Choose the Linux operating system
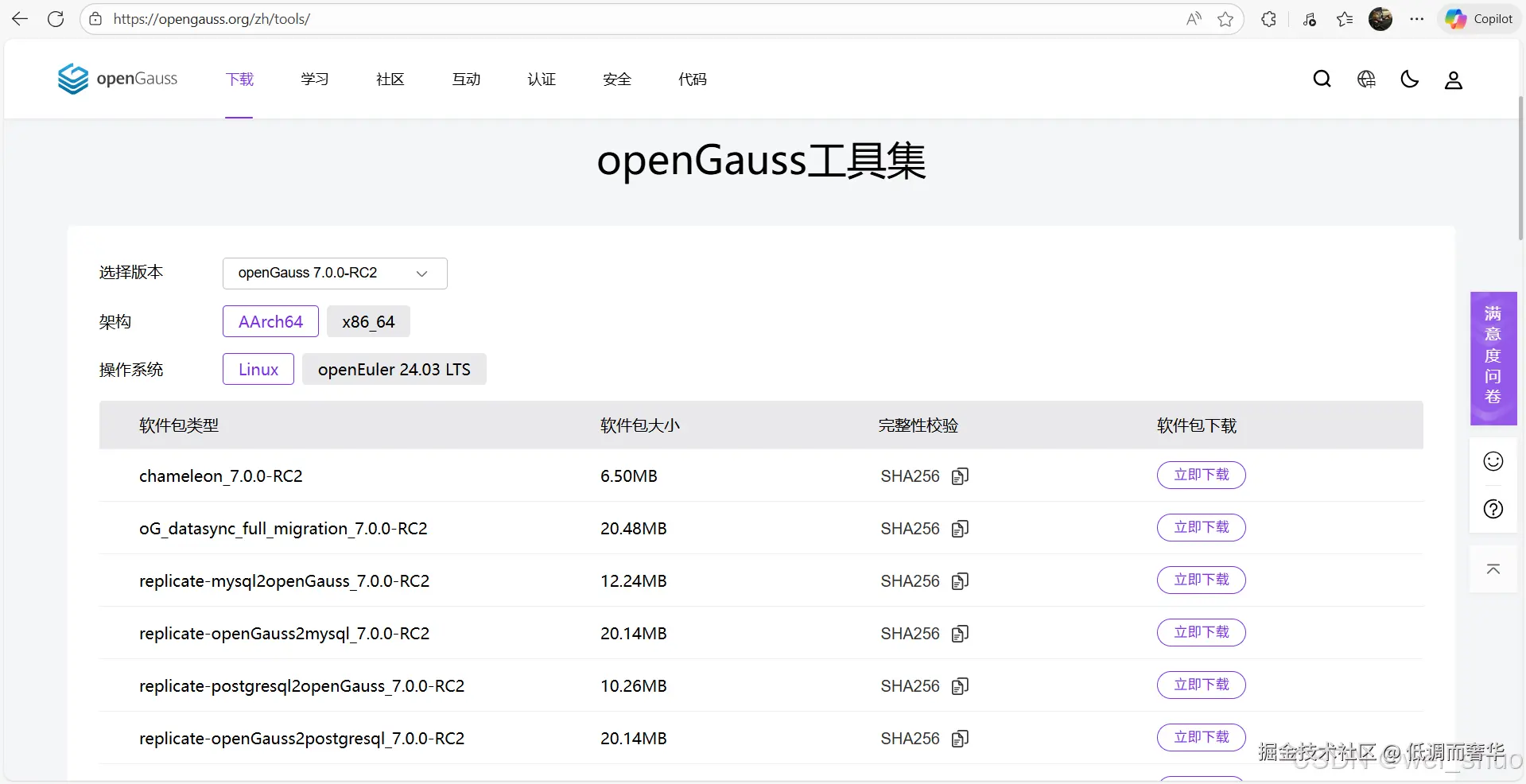1526x784 pixels. click(258, 369)
